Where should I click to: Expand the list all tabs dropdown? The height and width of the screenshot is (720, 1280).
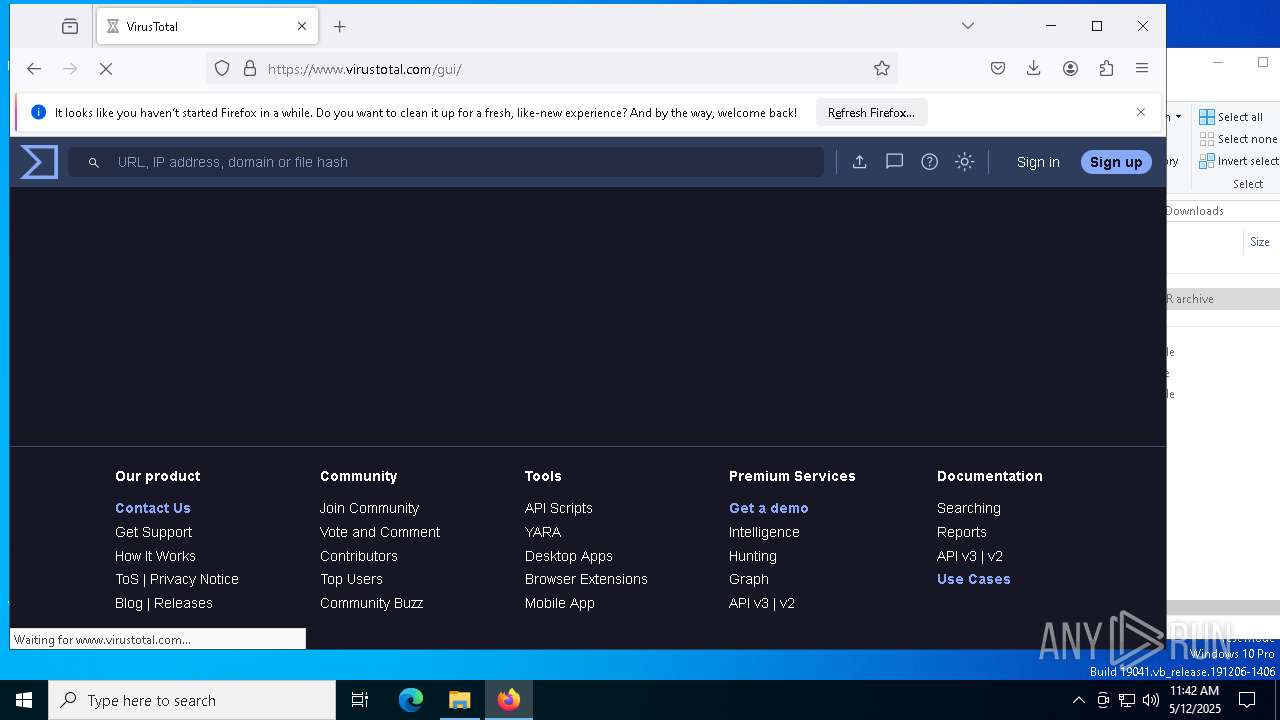click(x=968, y=26)
